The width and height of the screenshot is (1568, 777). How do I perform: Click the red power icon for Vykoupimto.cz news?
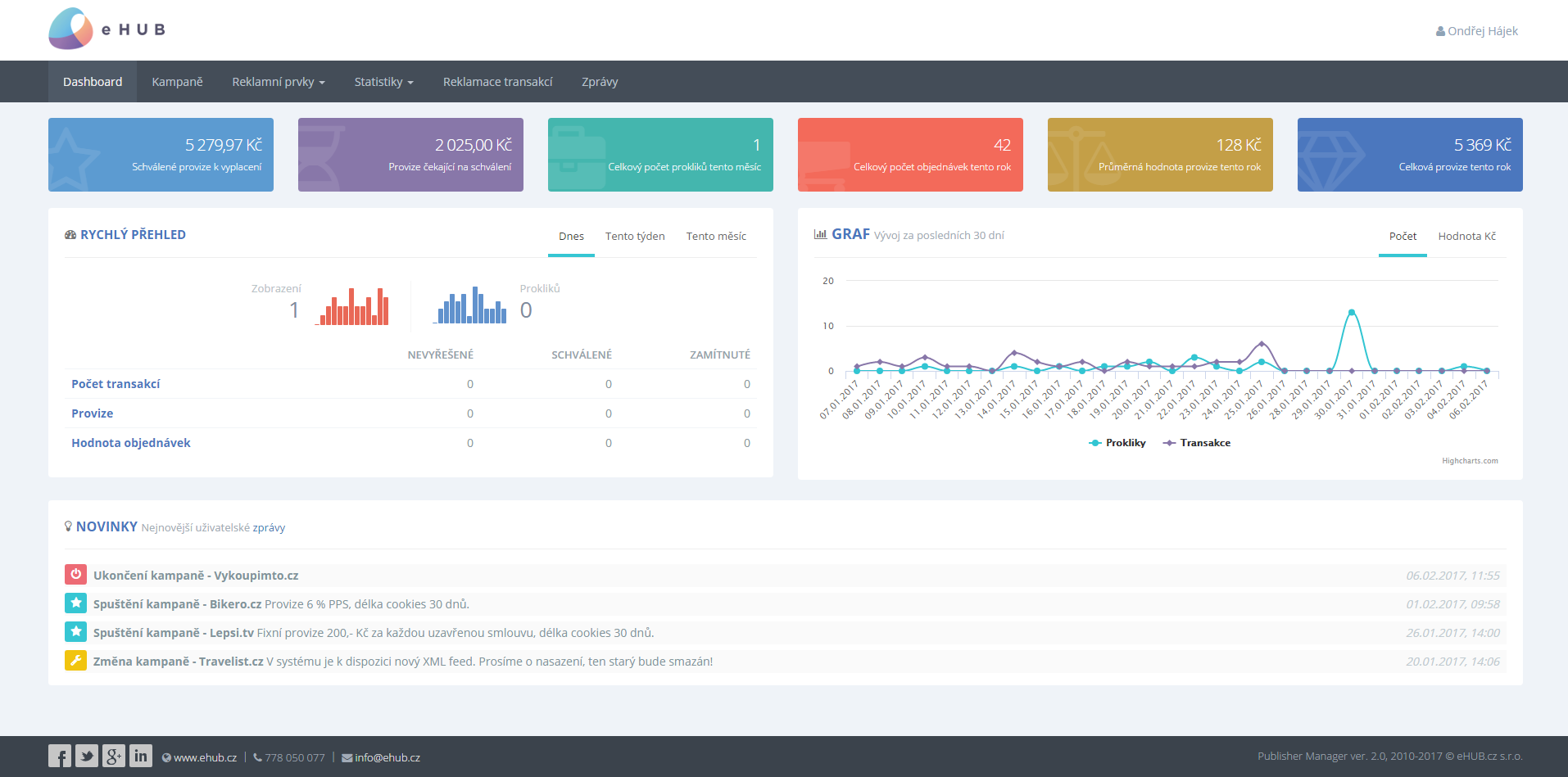[75, 575]
